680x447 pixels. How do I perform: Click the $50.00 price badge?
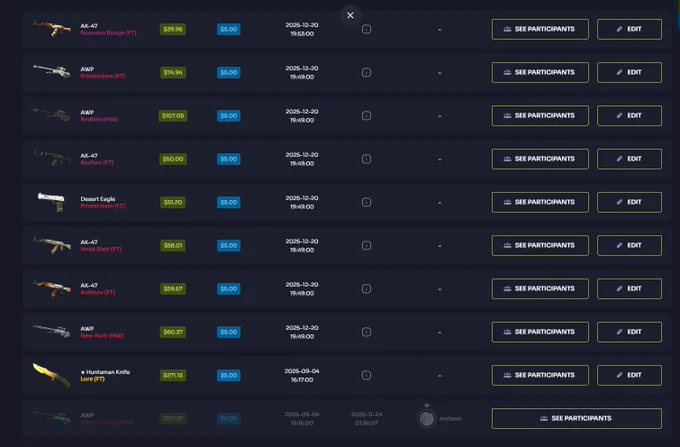click(x=173, y=159)
